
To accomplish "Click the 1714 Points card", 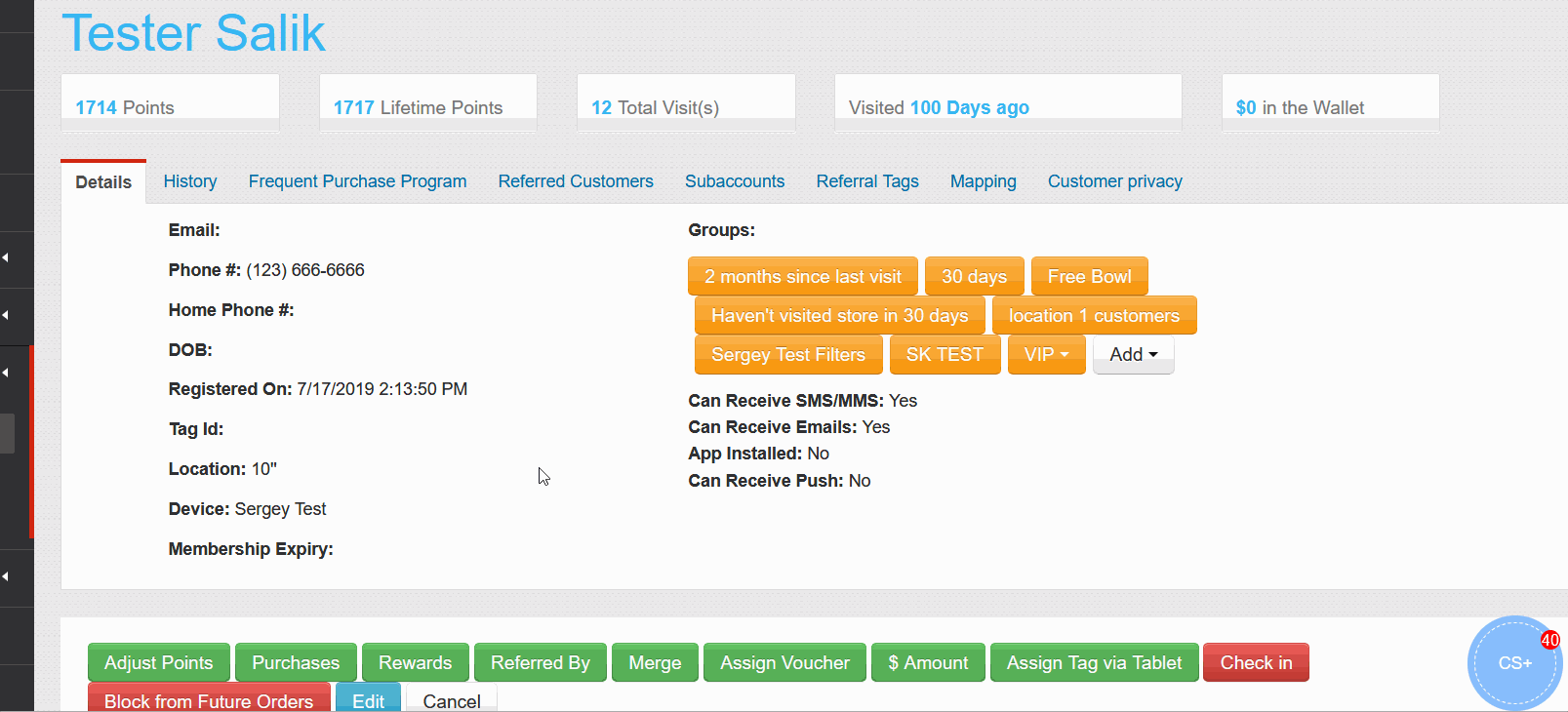I will [170, 103].
